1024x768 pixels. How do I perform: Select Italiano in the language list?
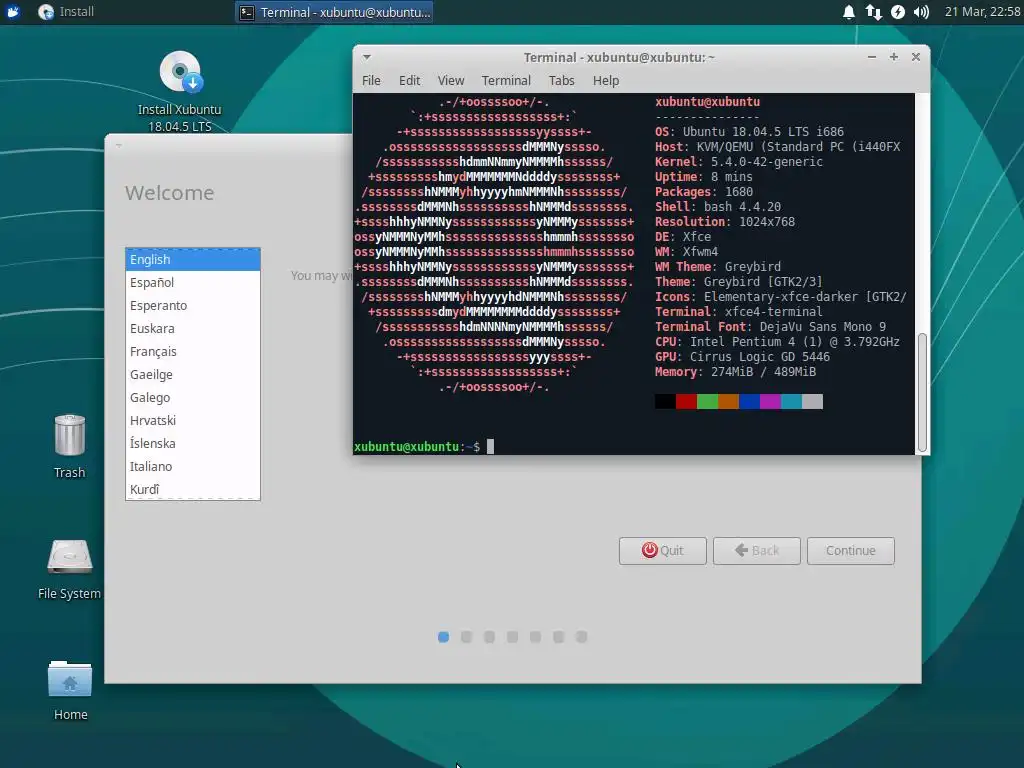(193, 466)
